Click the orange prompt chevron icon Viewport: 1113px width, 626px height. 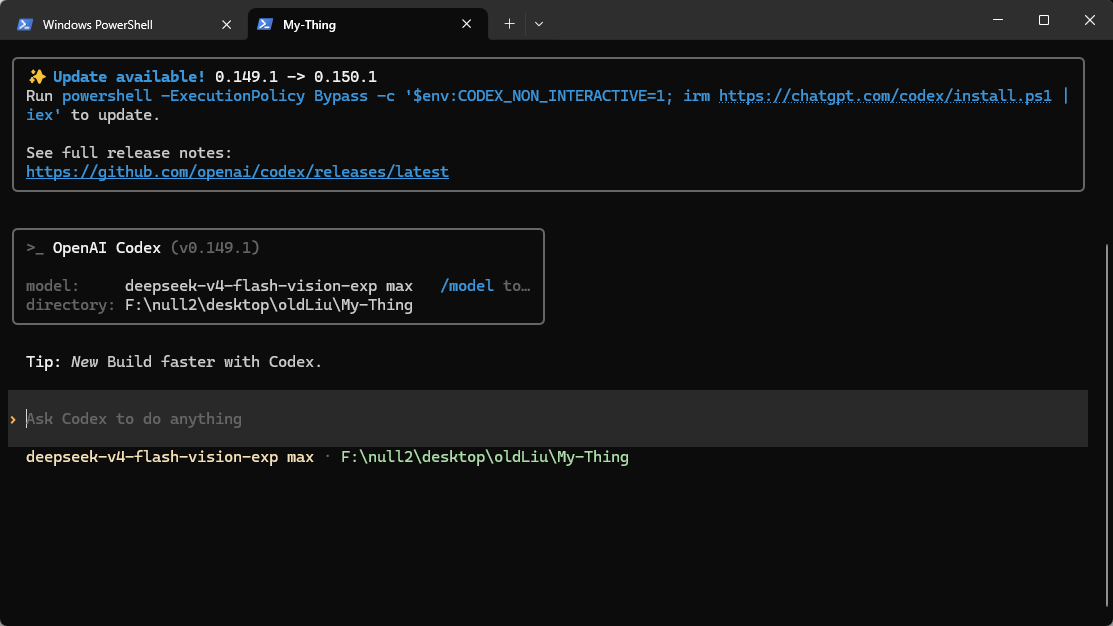tap(13, 419)
